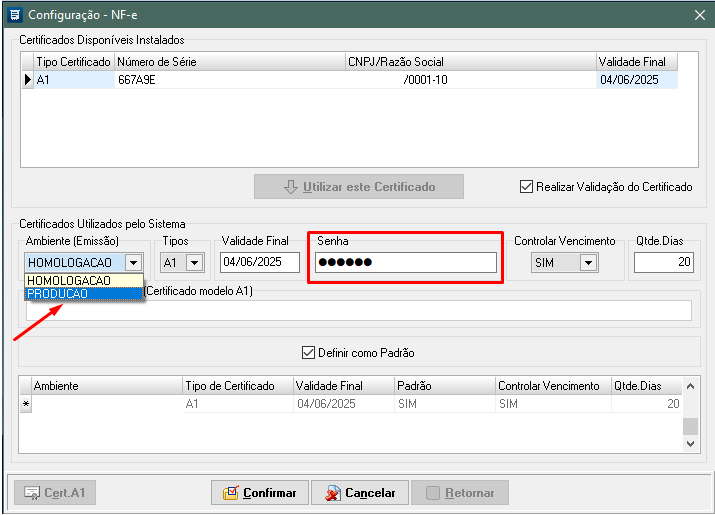The width and height of the screenshot is (715, 515).
Task: Toggle the Definir como Padrão checkbox
Action: click(x=308, y=353)
